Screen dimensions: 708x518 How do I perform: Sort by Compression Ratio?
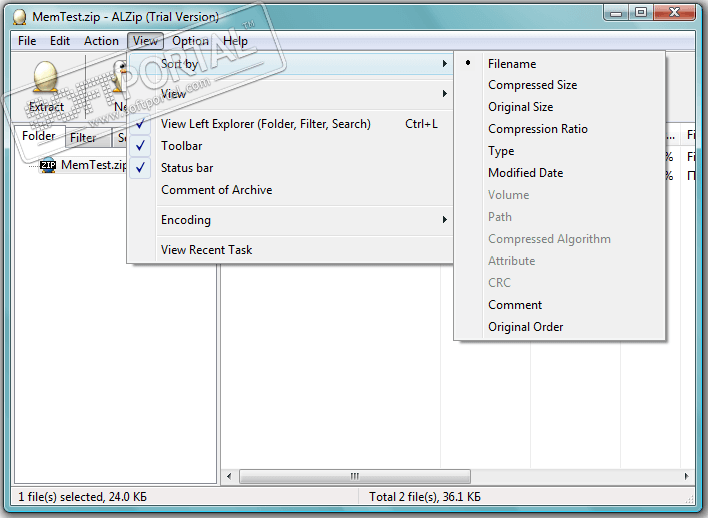(x=559, y=129)
